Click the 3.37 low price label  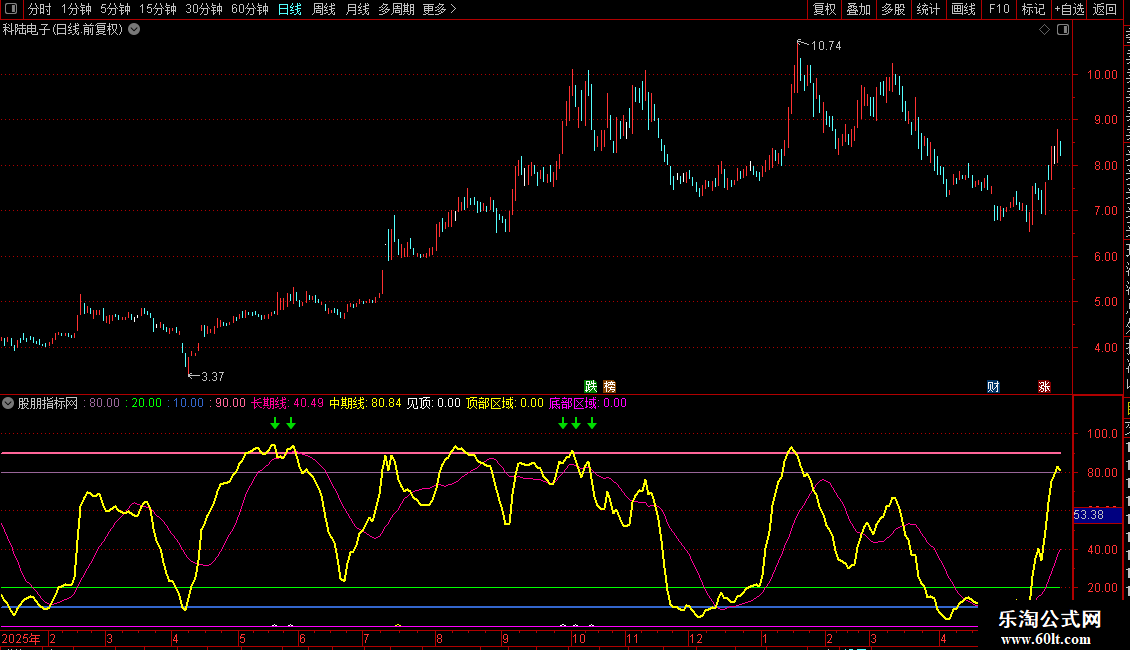coord(213,376)
